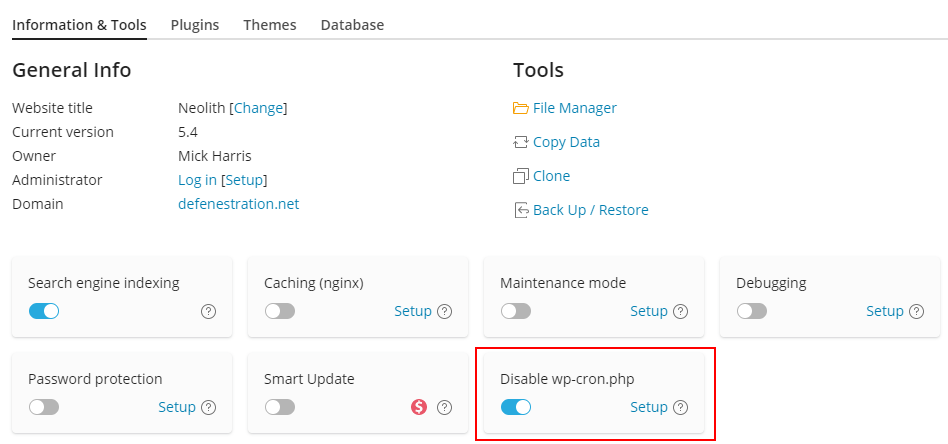Show help for Caching (nginx)
Viewport: 948px width, 444px height.
[444, 312]
